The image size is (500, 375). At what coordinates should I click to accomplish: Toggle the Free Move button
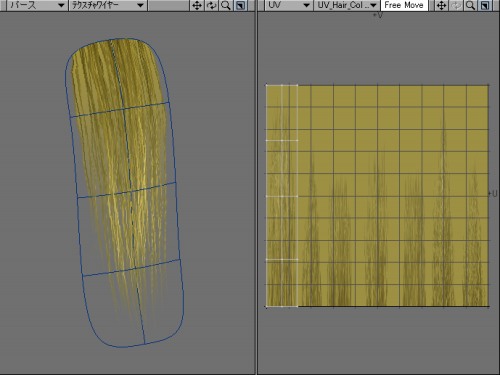(x=404, y=5)
